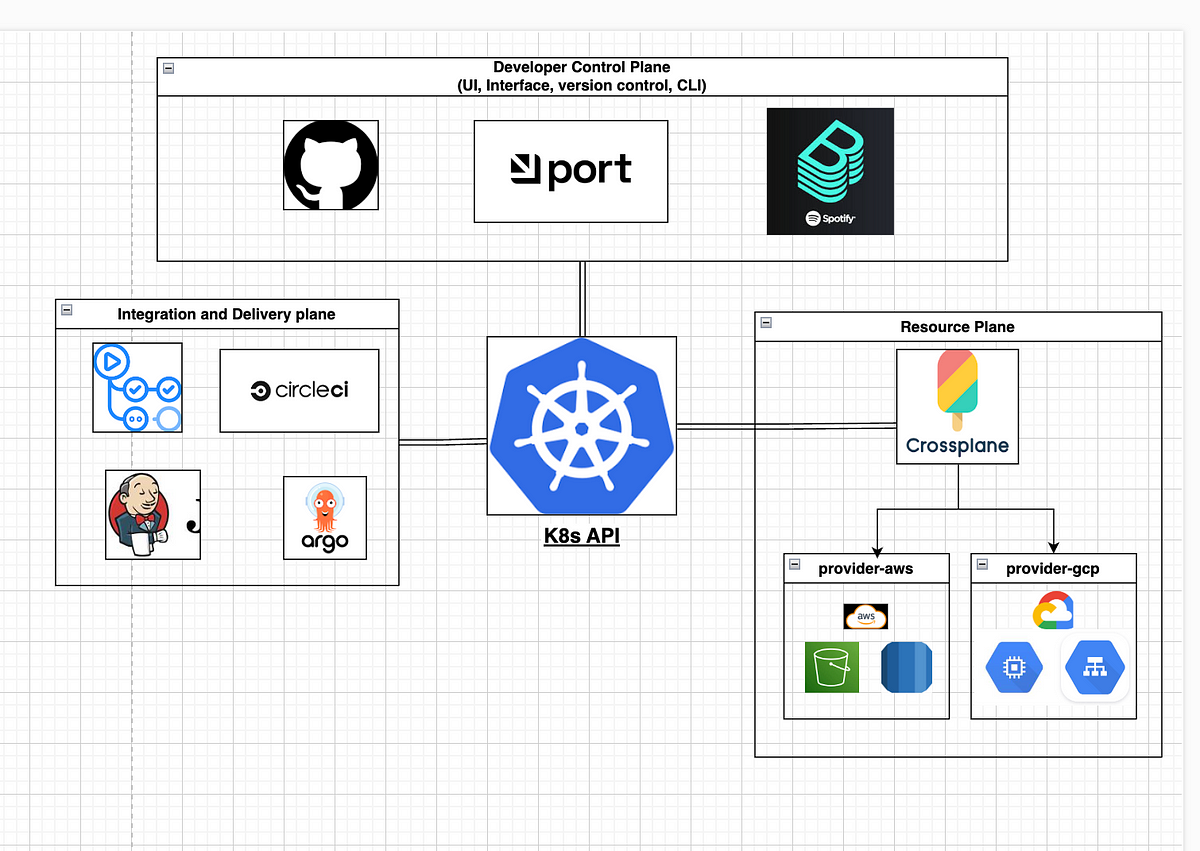The height and width of the screenshot is (851, 1200).
Task: Select the GCP Compute Engine hexagon icon
Action: click(1014, 669)
